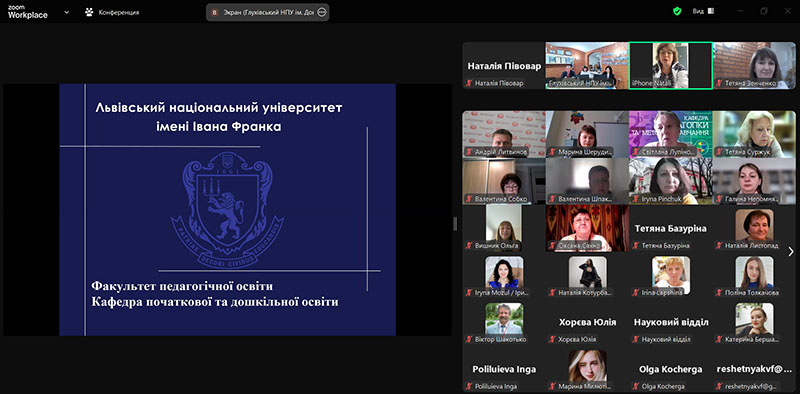Viewport: 800px width, 394px height.
Task: Click muted mic icon on Тетяна Суржук tile
Action: coord(718,152)
